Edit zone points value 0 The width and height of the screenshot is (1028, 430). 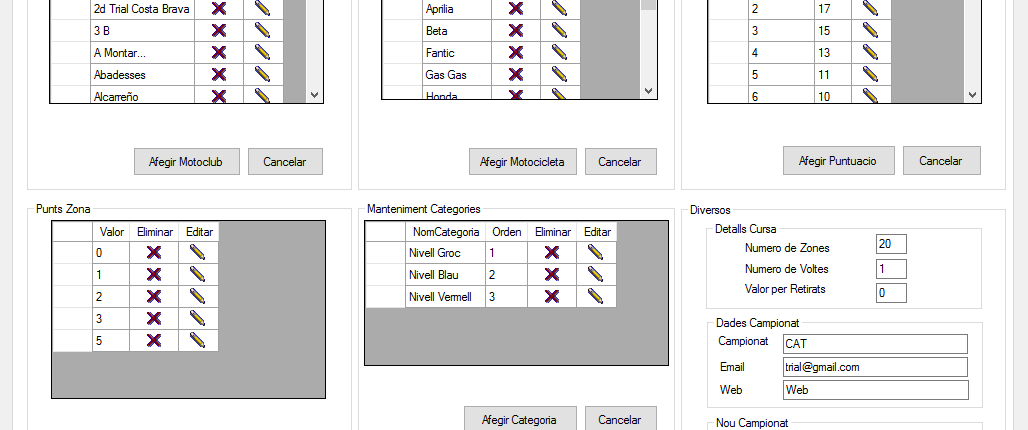click(x=198, y=253)
